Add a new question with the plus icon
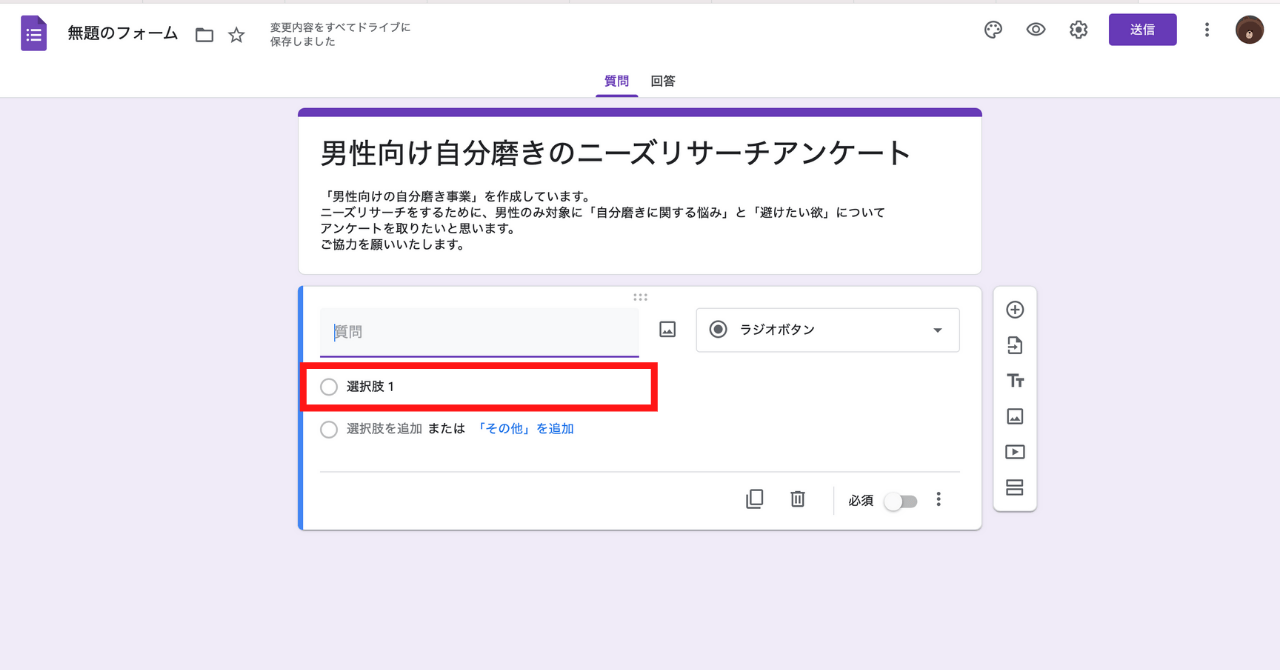 point(1015,309)
